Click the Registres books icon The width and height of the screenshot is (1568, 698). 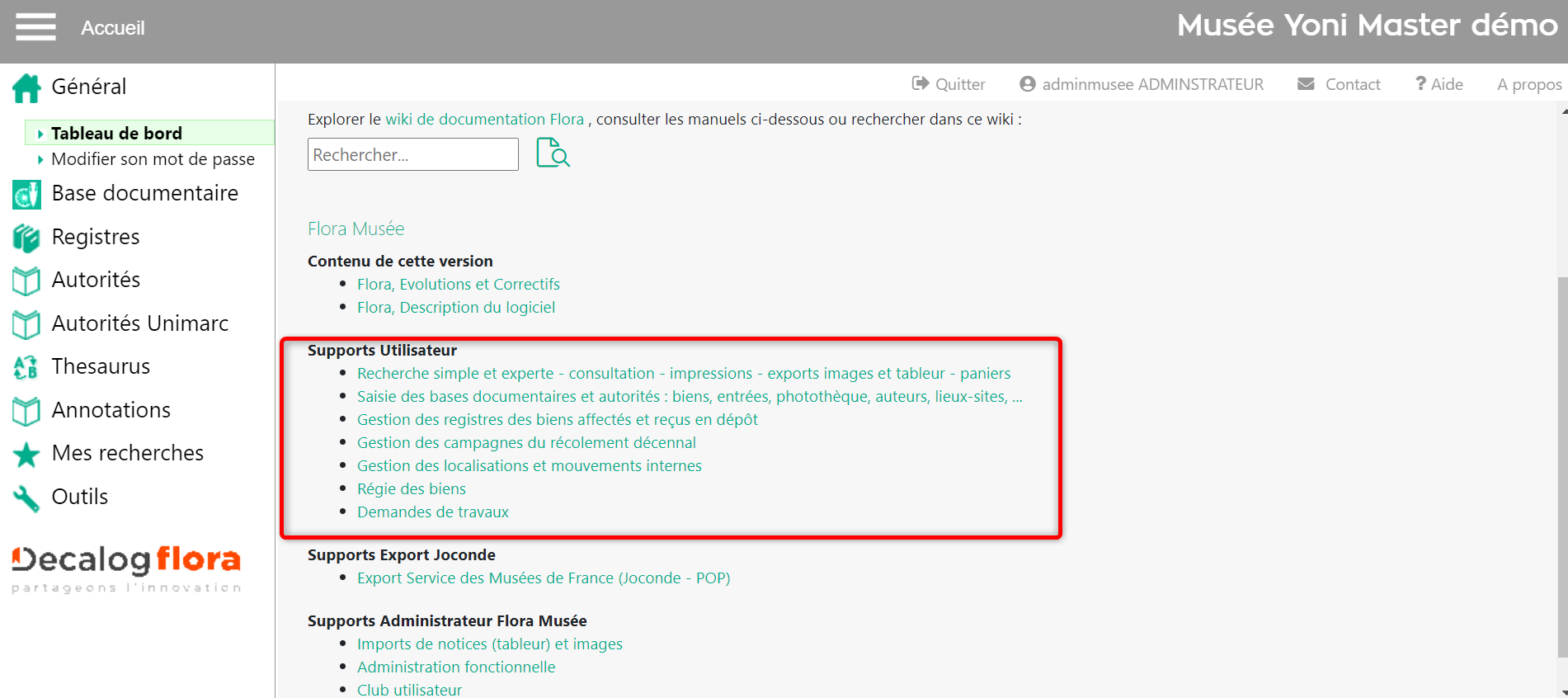click(x=26, y=238)
